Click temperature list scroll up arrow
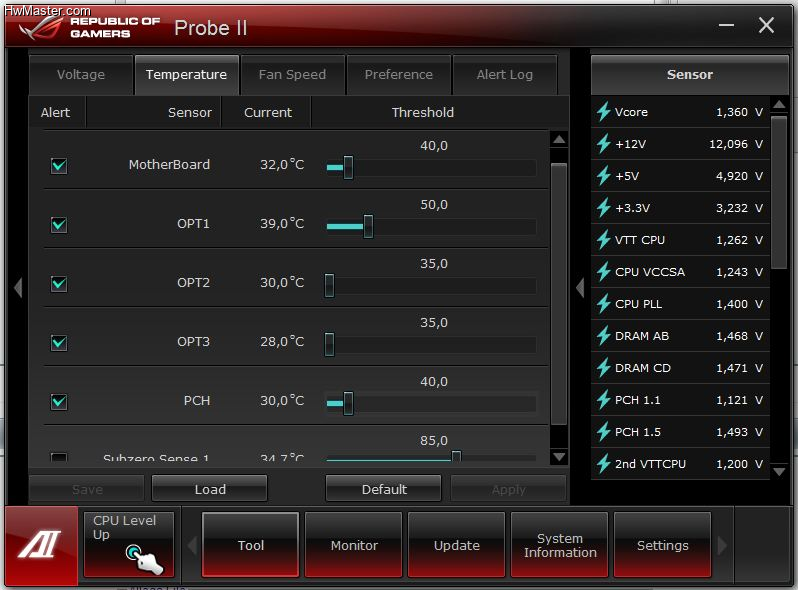This screenshot has width=798, height=590. click(559, 139)
